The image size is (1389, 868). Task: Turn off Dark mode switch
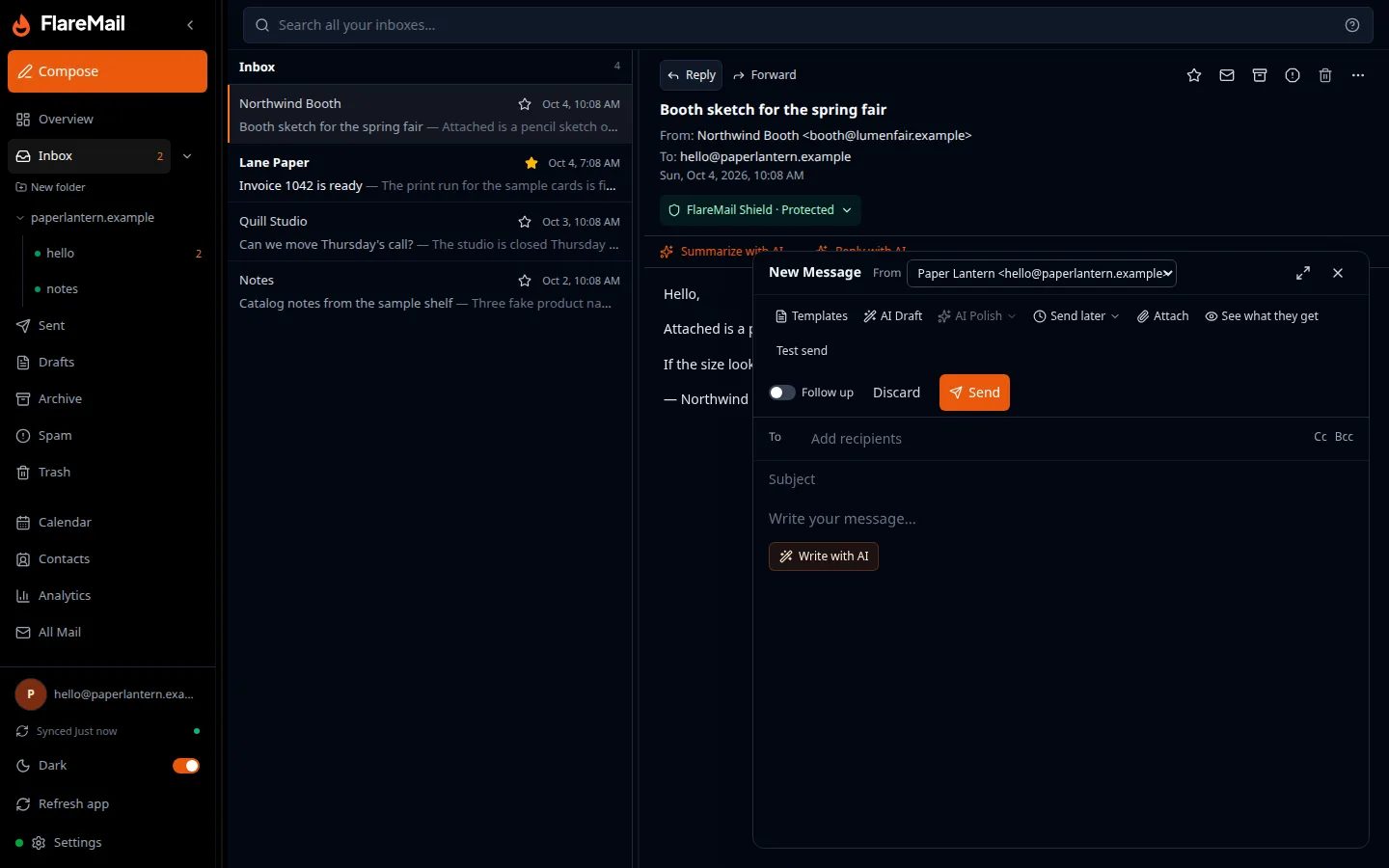pos(186,766)
